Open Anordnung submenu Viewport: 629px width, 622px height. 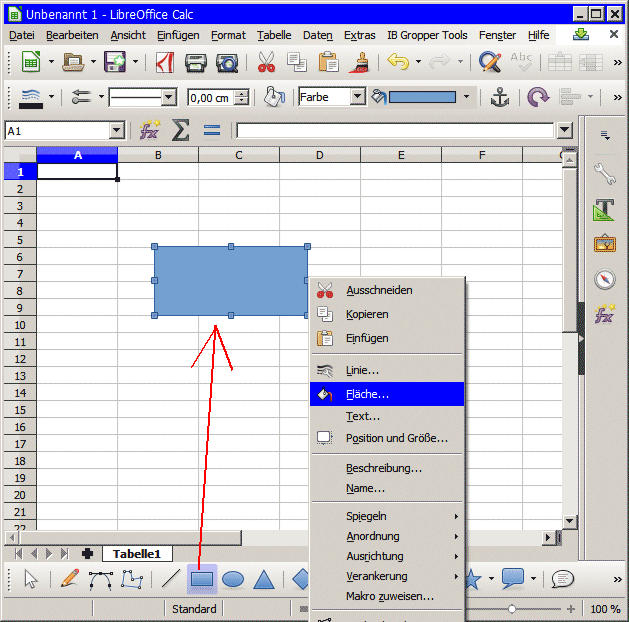coord(387,536)
